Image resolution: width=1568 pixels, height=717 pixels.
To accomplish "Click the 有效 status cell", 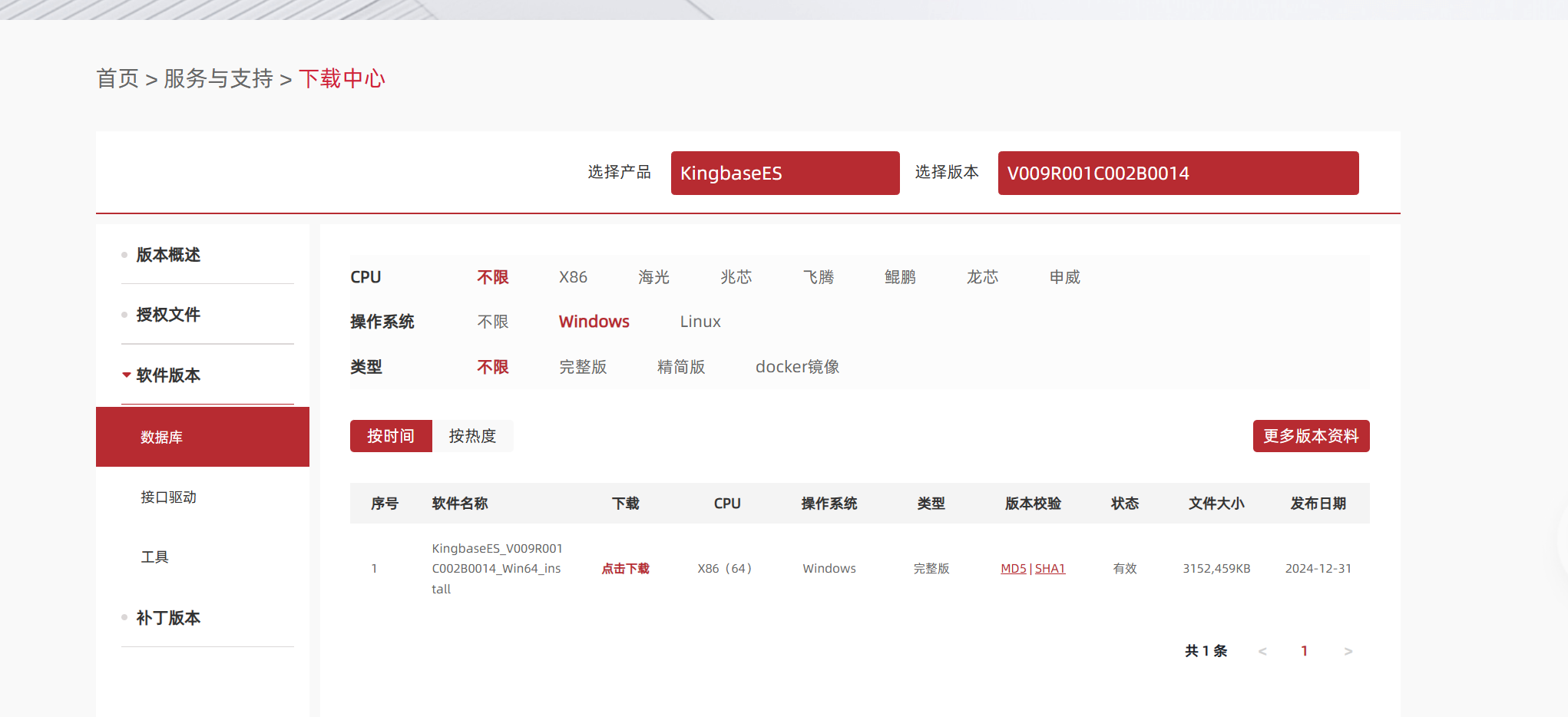I will (x=1125, y=569).
